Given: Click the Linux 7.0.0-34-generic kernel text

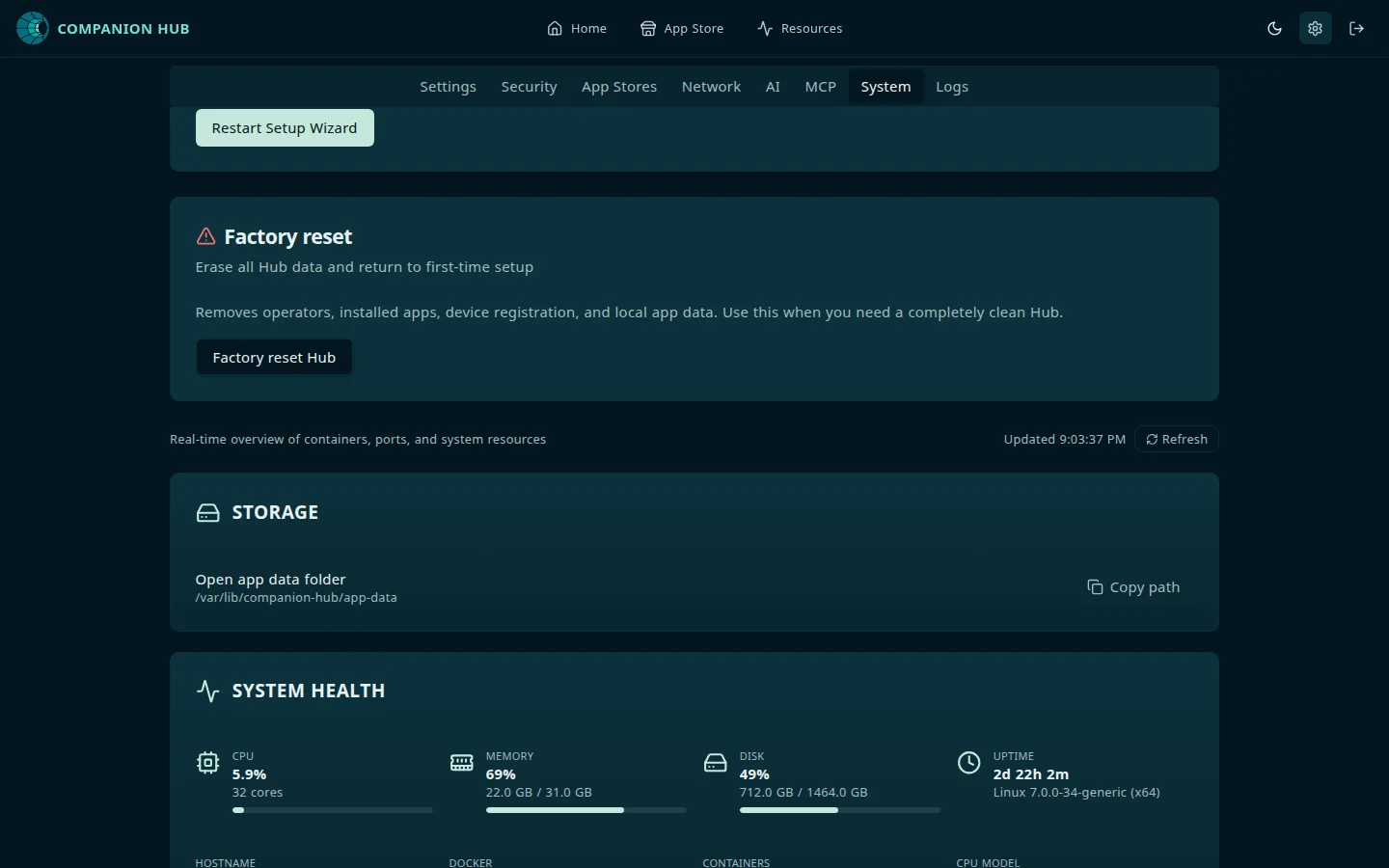Looking at the screenshot, I should click(x=1076, y=792).
